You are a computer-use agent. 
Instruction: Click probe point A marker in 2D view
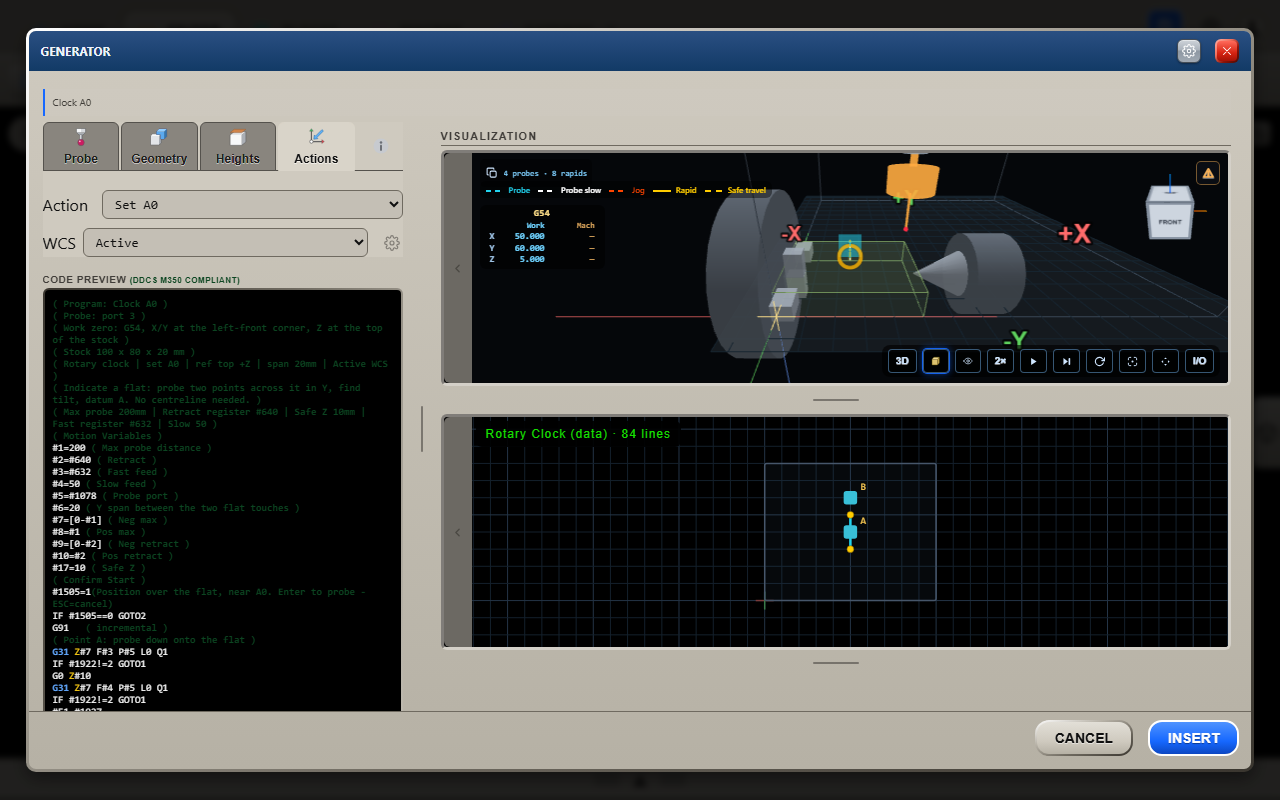[850, 531]
